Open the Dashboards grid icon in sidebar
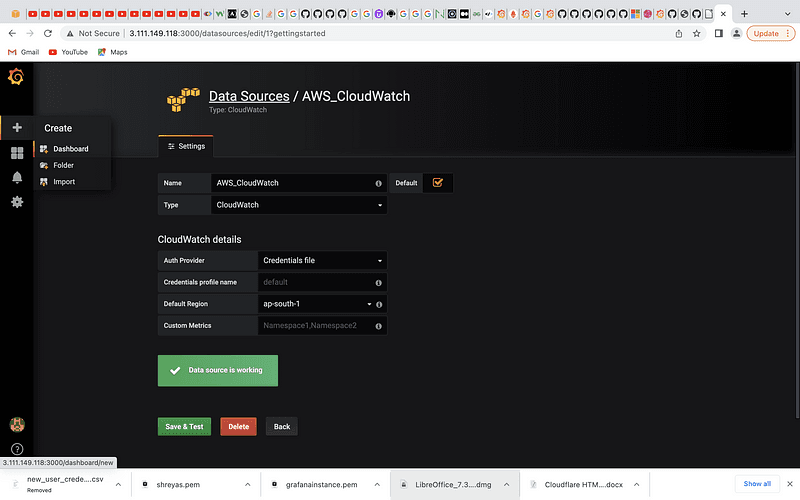The image size is (800, 500). pyautogui.click(x=17, y=153)
